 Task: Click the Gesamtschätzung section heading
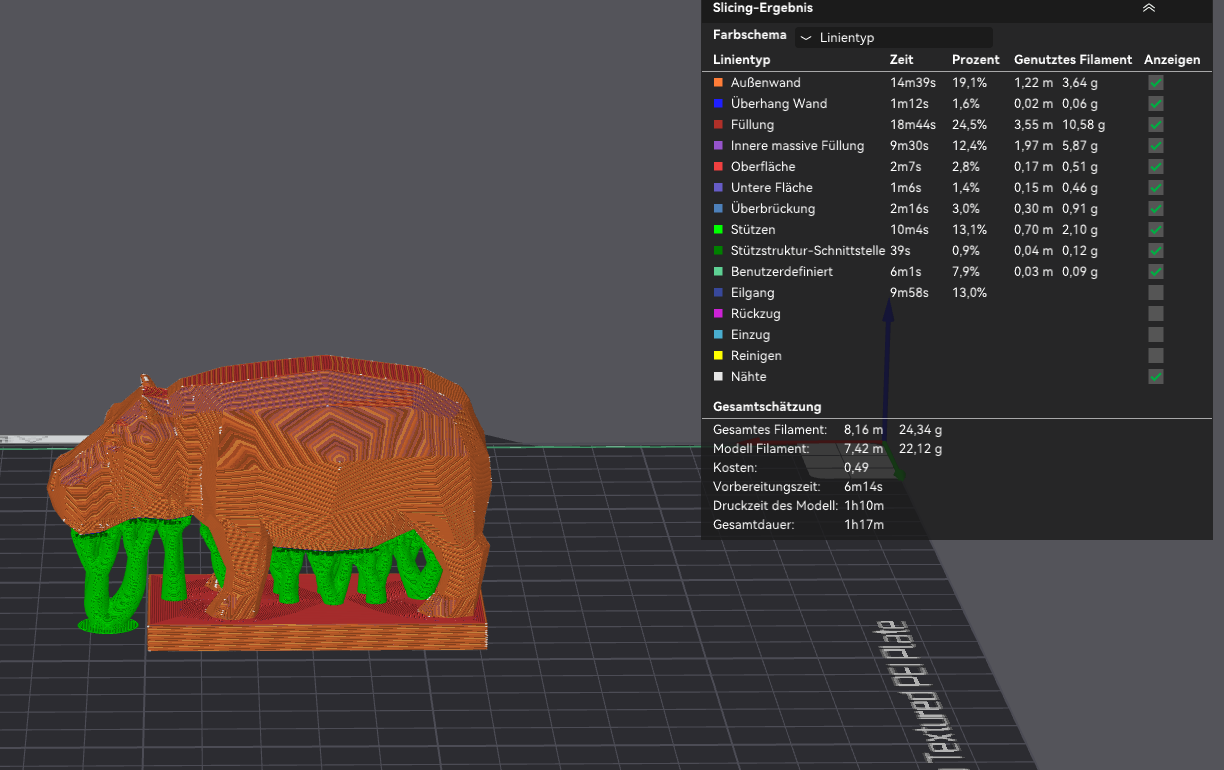click(767, 407)
